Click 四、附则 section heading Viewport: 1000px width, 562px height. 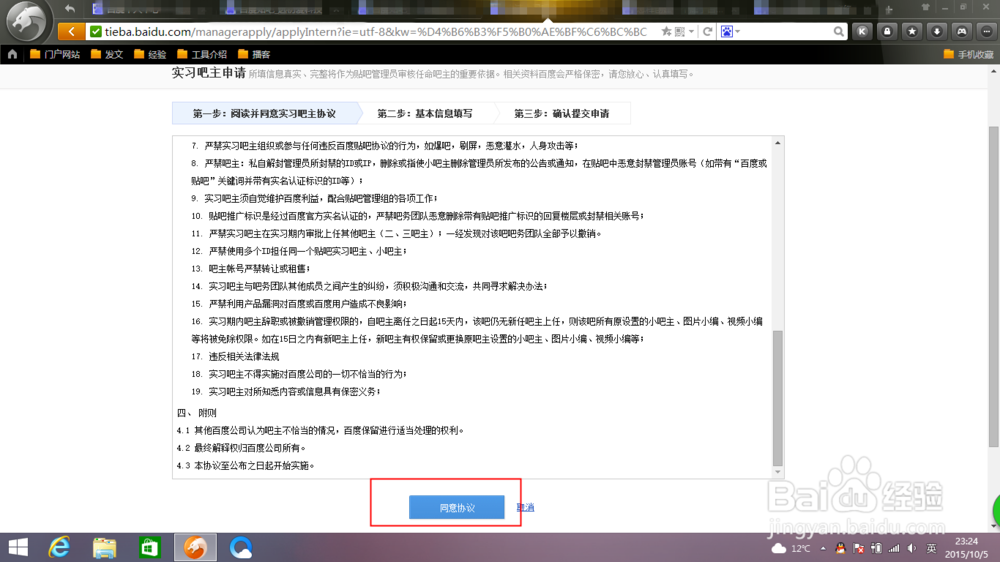(x=196, y=413)
